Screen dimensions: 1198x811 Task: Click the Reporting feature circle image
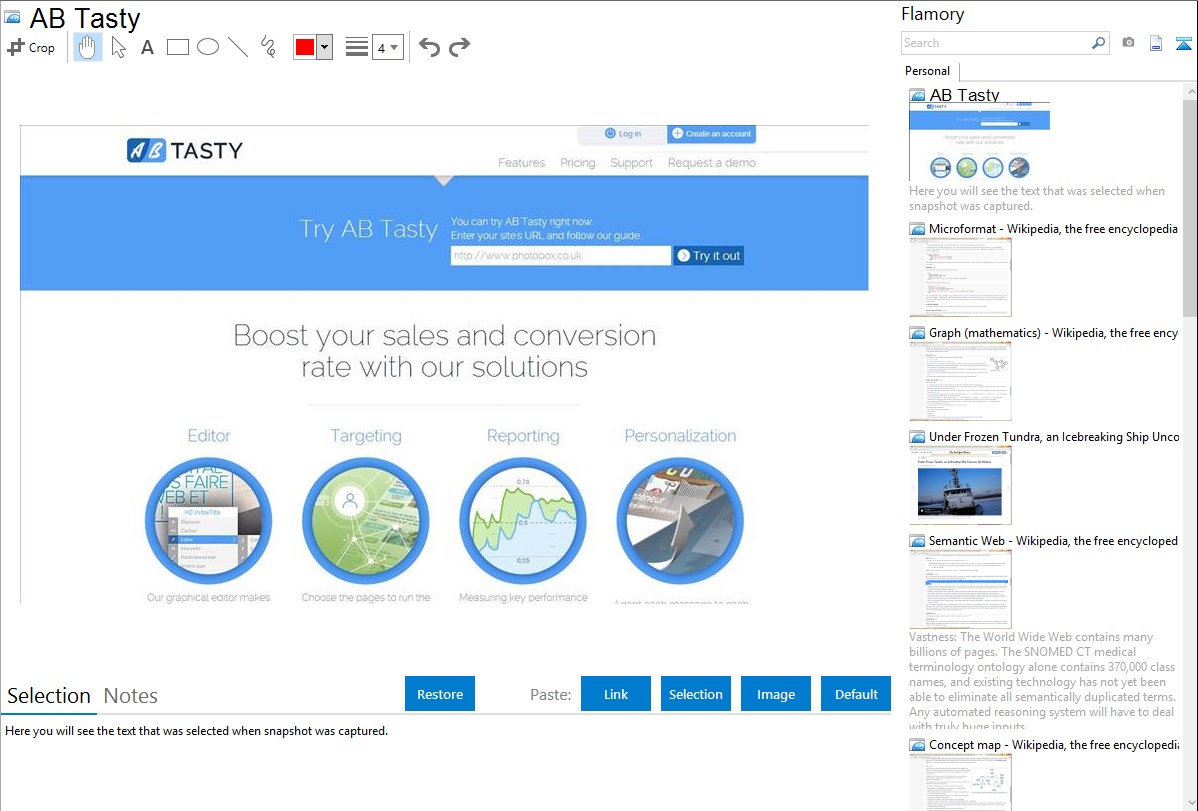pos(523,521)
